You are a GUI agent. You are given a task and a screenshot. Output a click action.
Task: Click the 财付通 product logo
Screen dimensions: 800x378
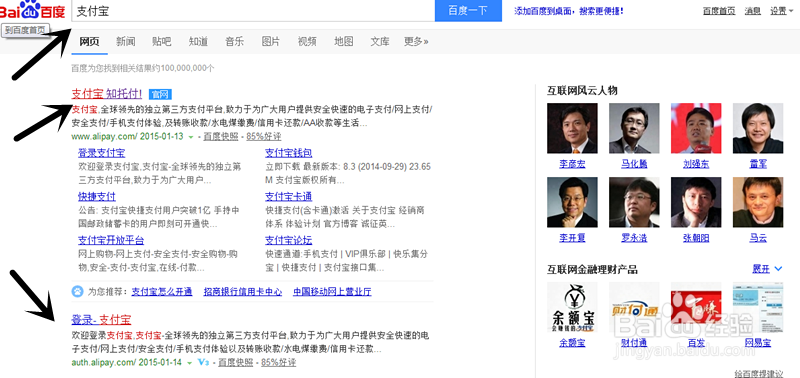[634, 308]
